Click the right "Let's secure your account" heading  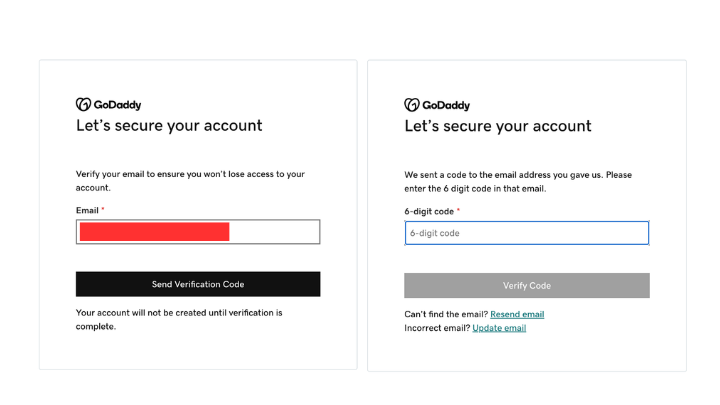tap(498, 126)
